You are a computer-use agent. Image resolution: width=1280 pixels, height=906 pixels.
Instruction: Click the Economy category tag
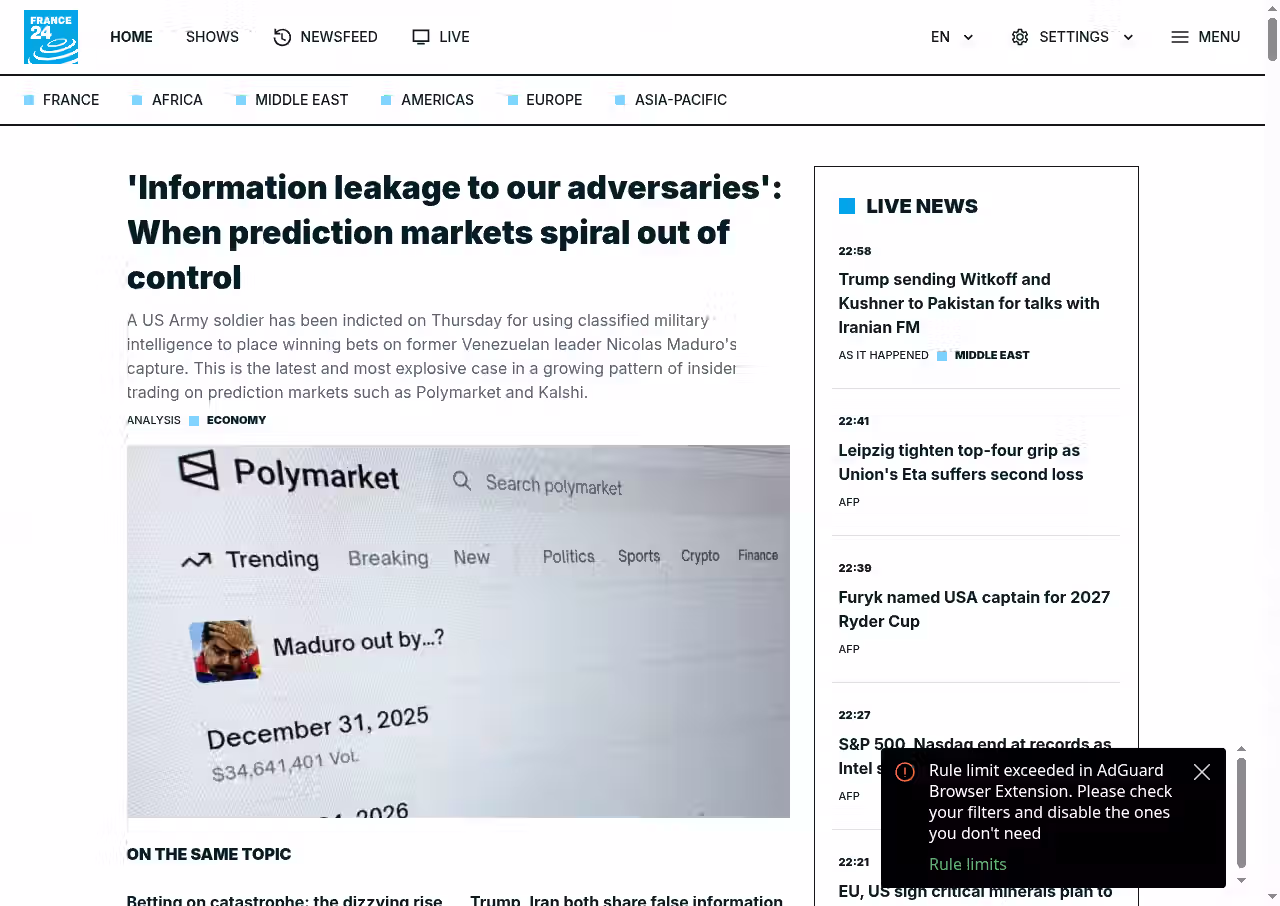tap(236, 420)
